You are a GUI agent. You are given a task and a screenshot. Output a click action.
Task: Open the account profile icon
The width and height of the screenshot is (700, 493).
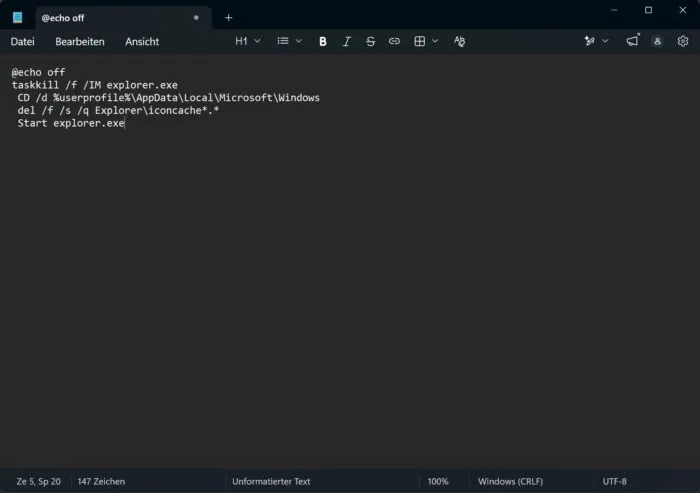[657, 42]
